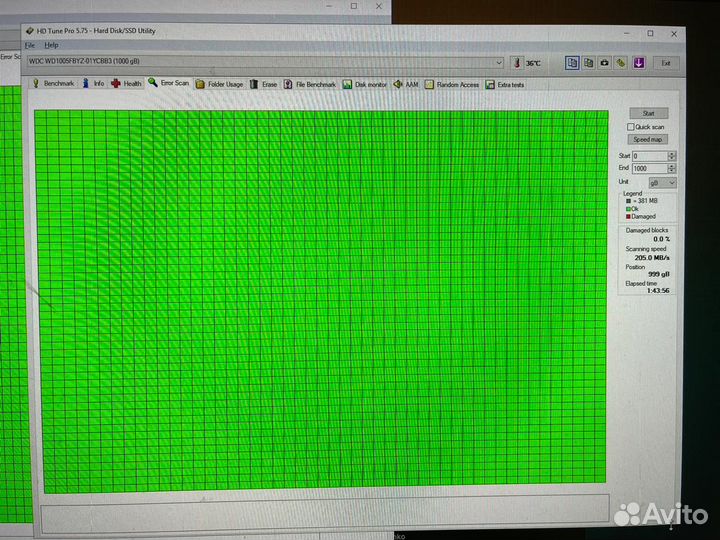720x540 pixels.
Task: Close the HD Tune Pro window
Action: 674,34
